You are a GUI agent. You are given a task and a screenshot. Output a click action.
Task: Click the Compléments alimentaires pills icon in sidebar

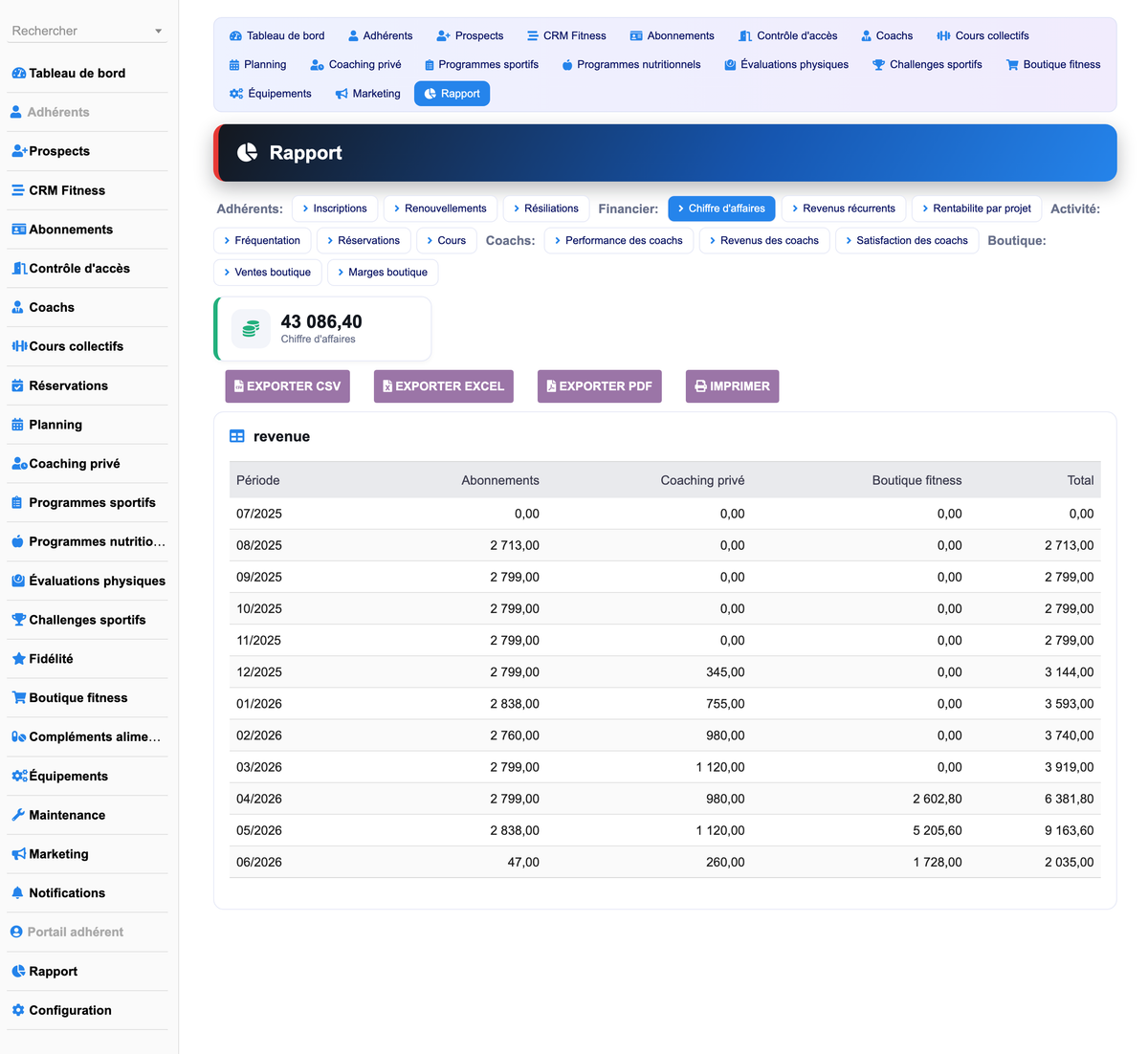click(x=18, y=736)
